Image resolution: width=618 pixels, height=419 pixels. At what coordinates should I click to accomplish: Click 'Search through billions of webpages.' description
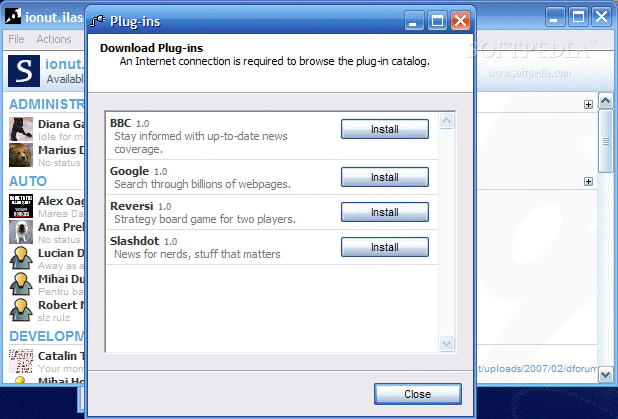tap(203, 184)
